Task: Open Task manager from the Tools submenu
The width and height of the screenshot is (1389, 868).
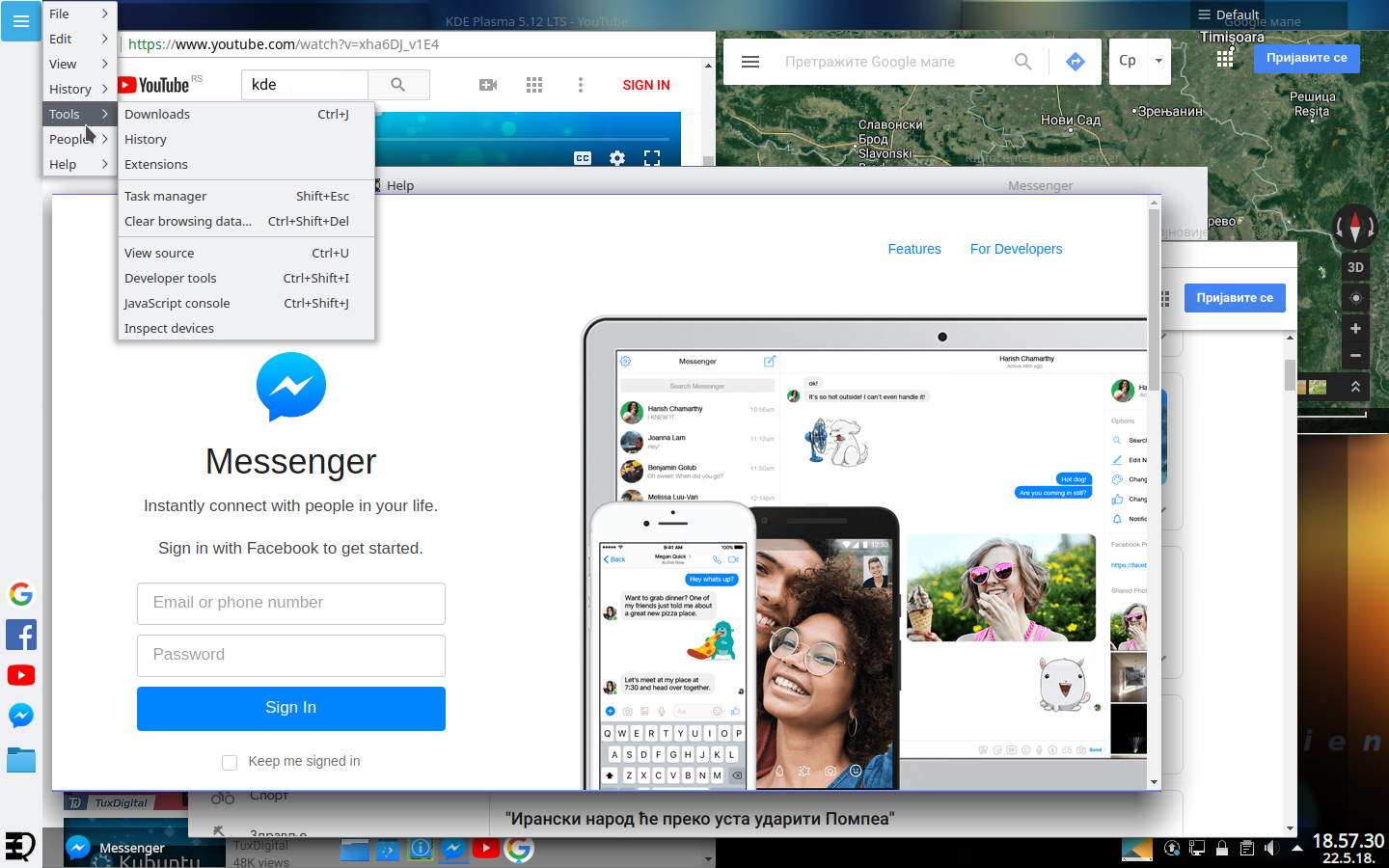Action: point(246,196)
